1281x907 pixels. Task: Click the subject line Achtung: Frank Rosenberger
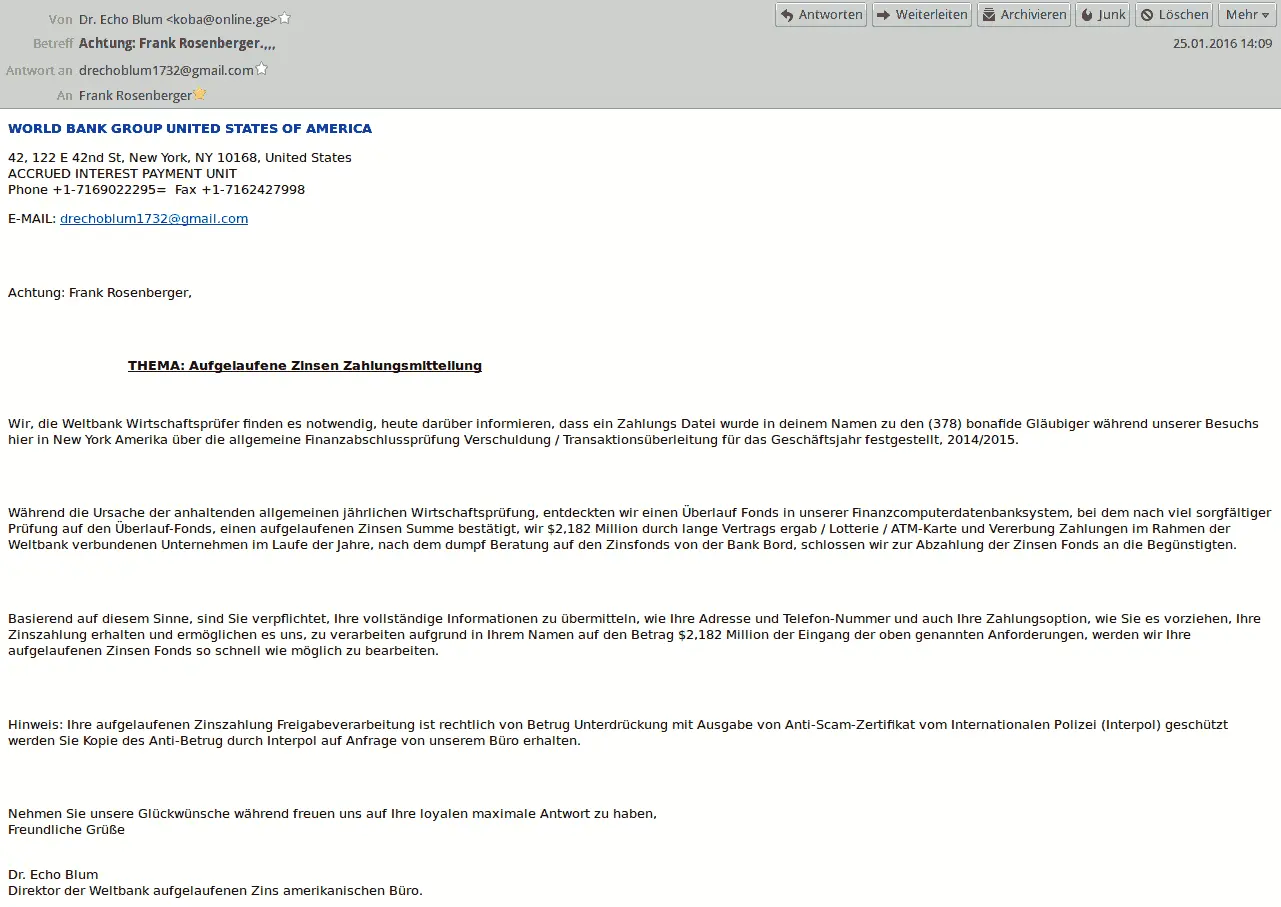point(176,44)
